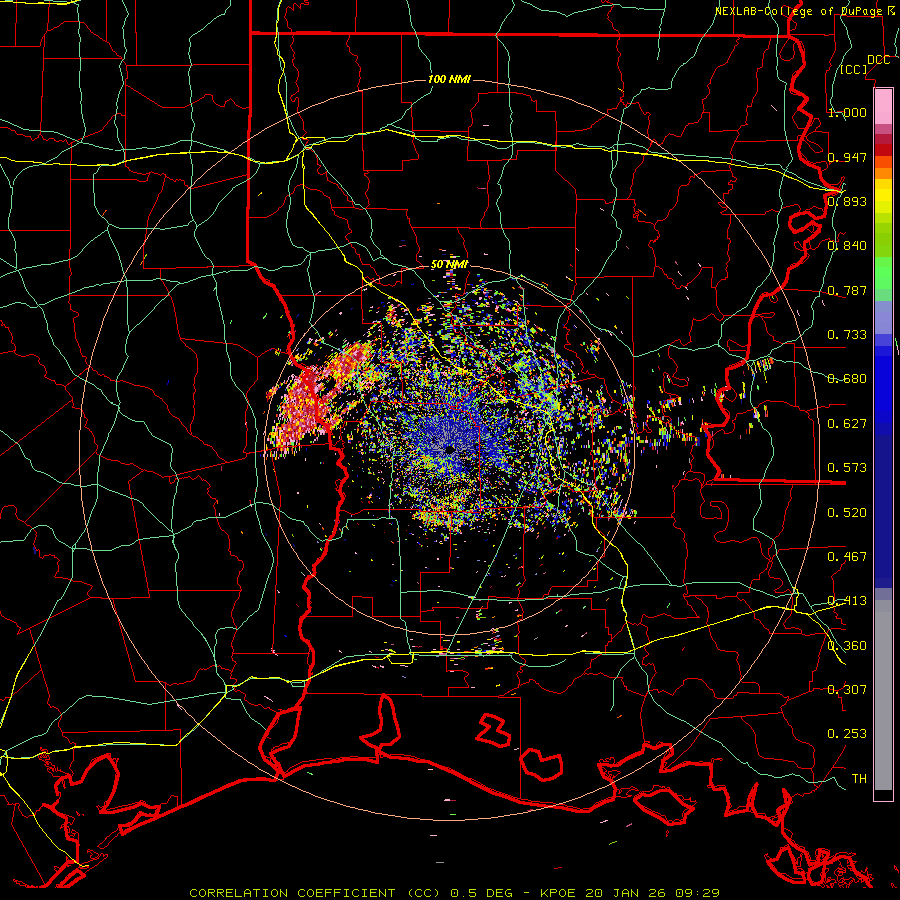This screenshot has width=900, height=900.
Task: Pick the red swatch on the color bar
Action: click(883, 149)
